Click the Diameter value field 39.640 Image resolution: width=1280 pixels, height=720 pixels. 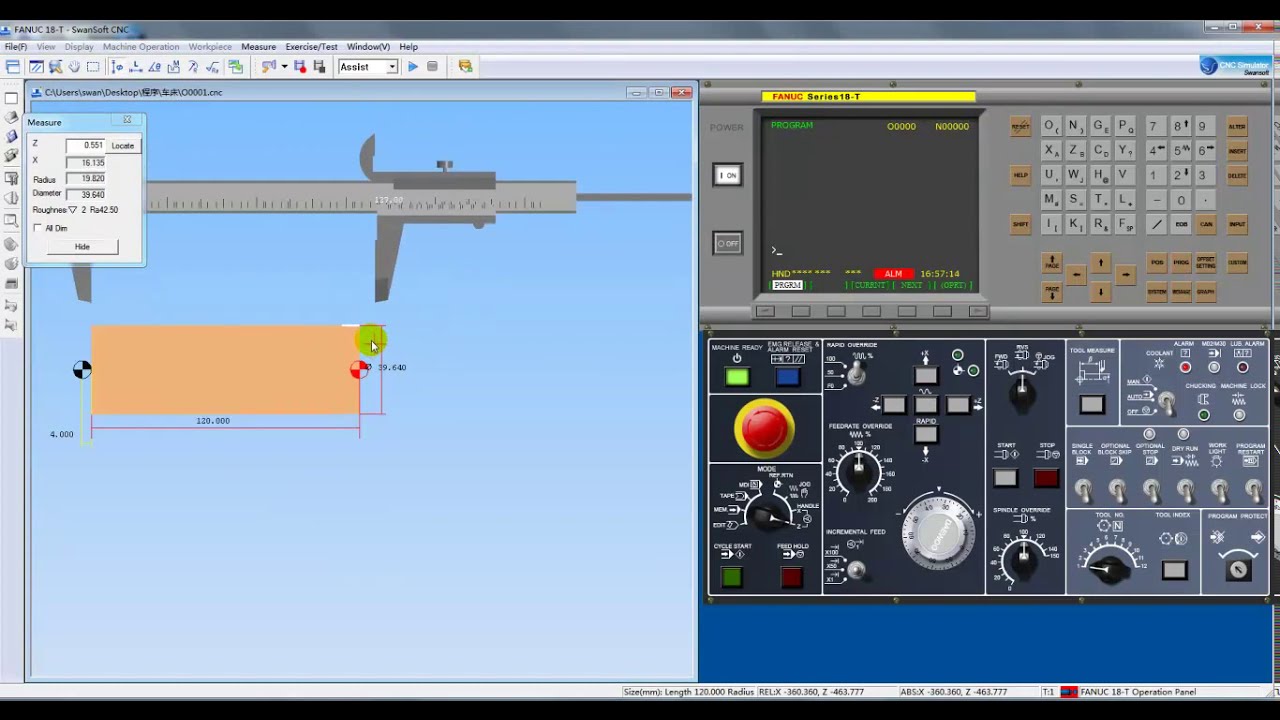[x=86, y=194]
